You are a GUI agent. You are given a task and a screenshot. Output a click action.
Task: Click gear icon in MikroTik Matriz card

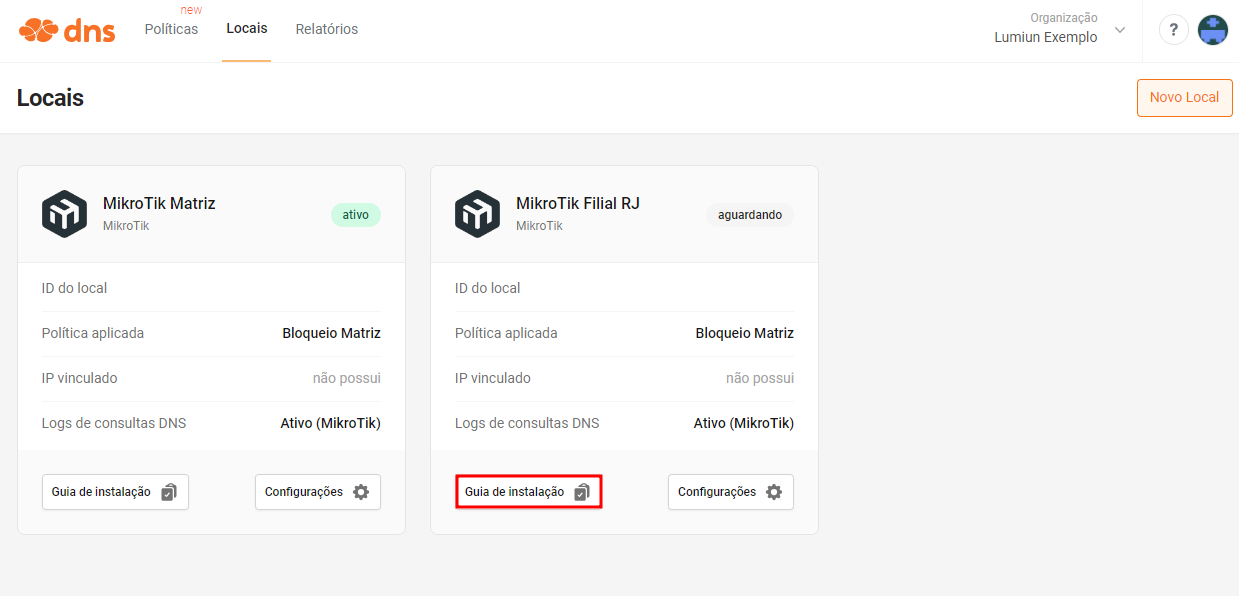(x=361, y=492)
